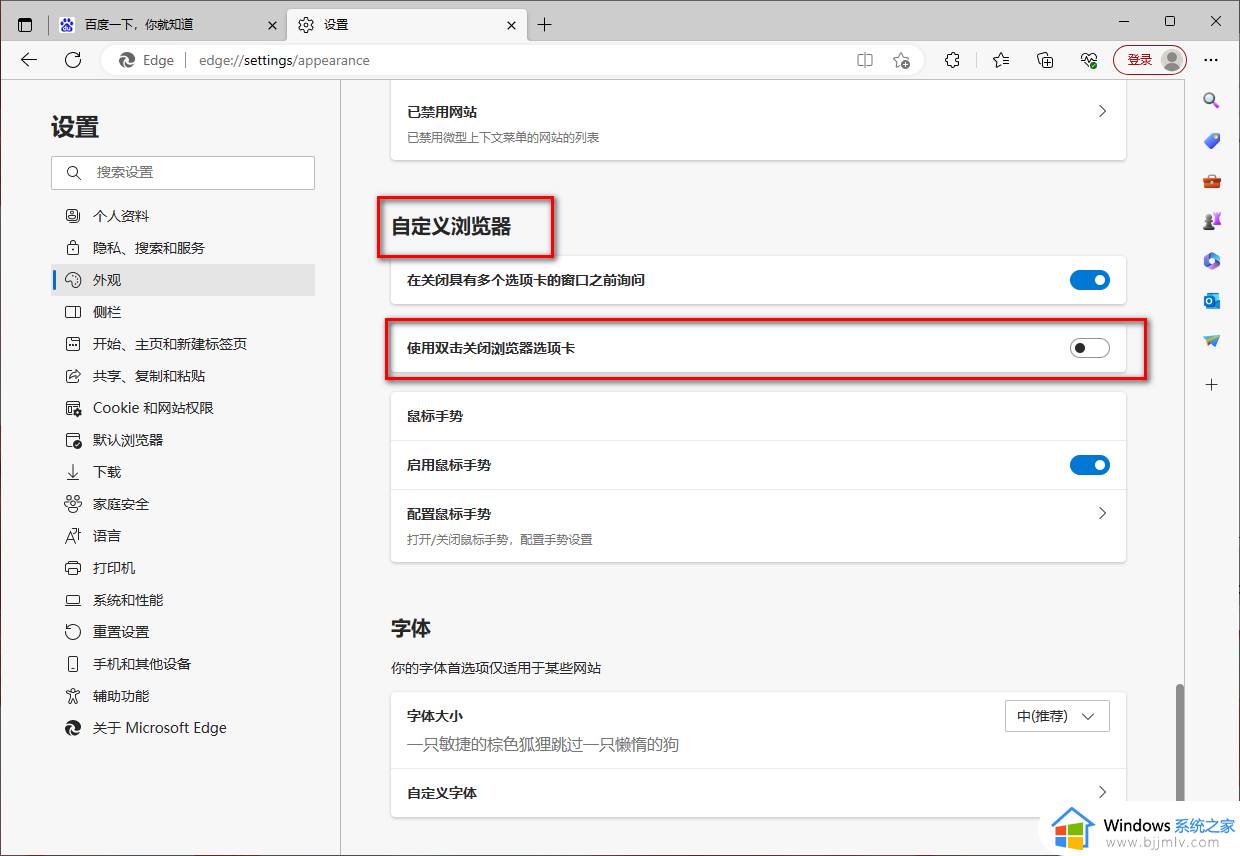Click the 搜索设置 search field

coord(183,173)
